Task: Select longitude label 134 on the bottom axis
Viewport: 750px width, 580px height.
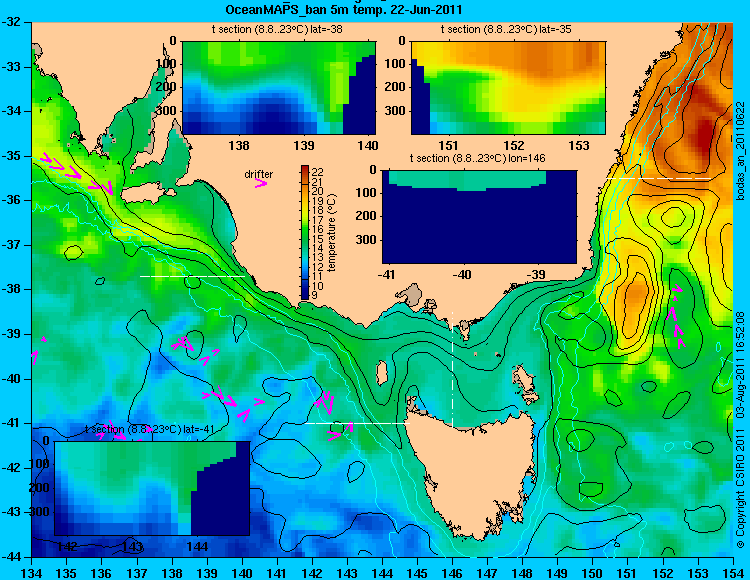Action: coord(32,573)
